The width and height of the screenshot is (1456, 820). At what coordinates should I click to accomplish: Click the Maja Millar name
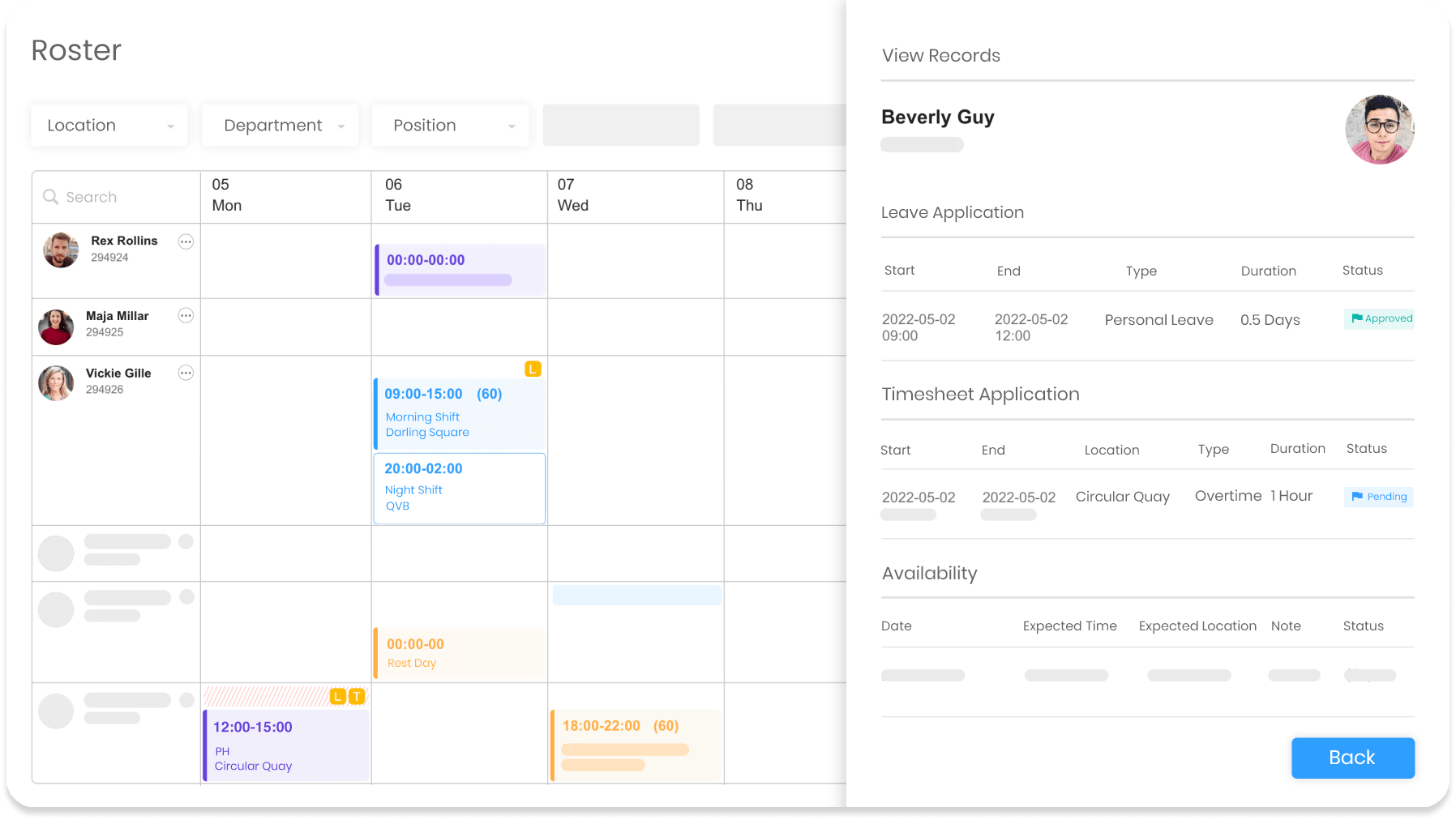pyautogui.click(x=118, y=316)
